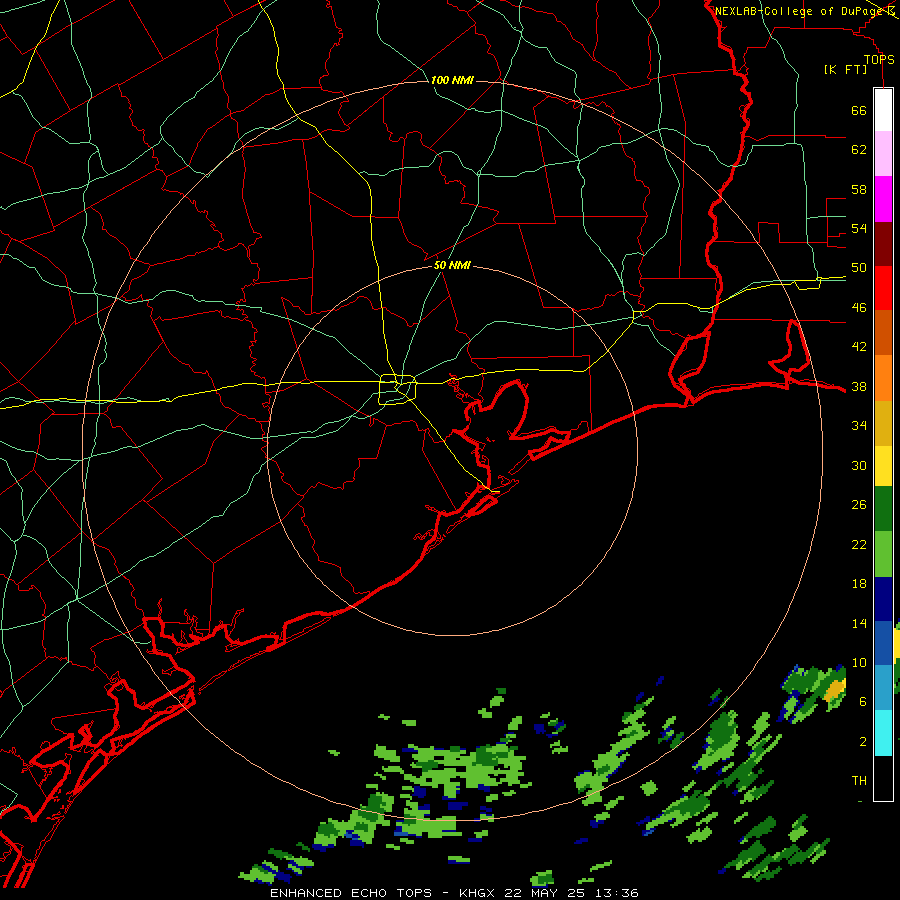Click the bright yellow legend swatch
This screenshot has width=900, height=900.
tap(883, 465)
